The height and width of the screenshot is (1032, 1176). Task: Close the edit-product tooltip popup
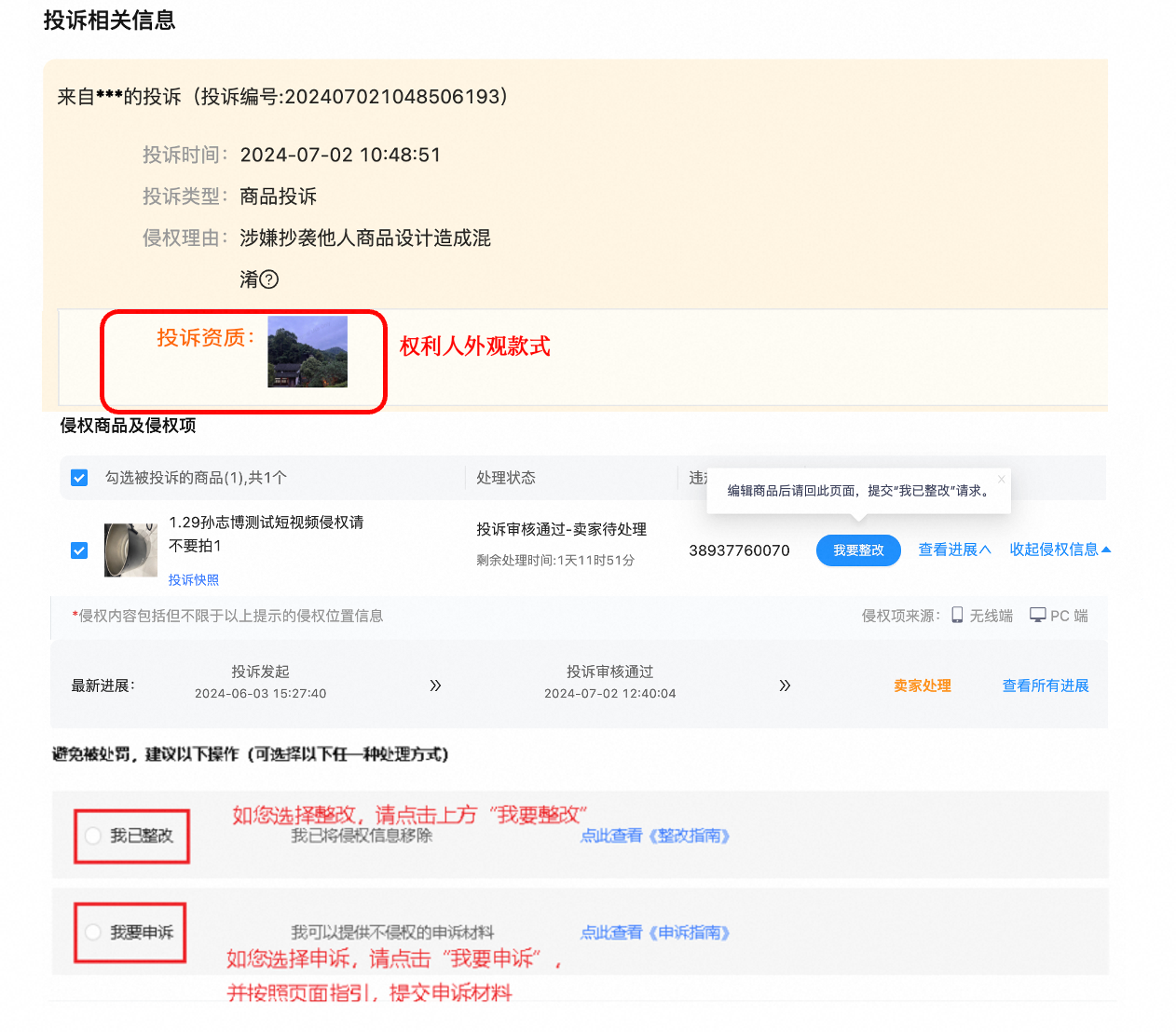[1002, 480]
